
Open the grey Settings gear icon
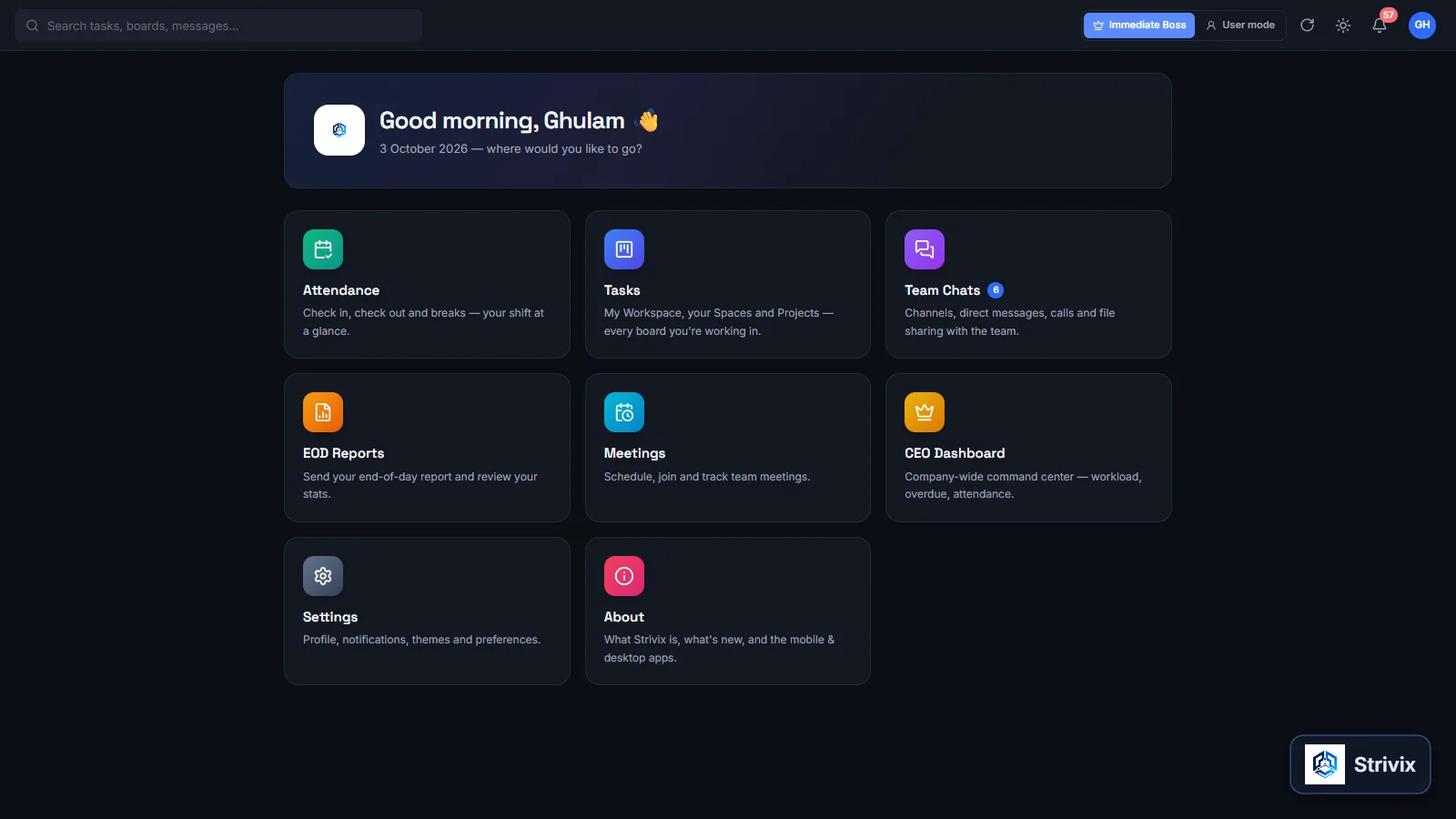point(323,576)
